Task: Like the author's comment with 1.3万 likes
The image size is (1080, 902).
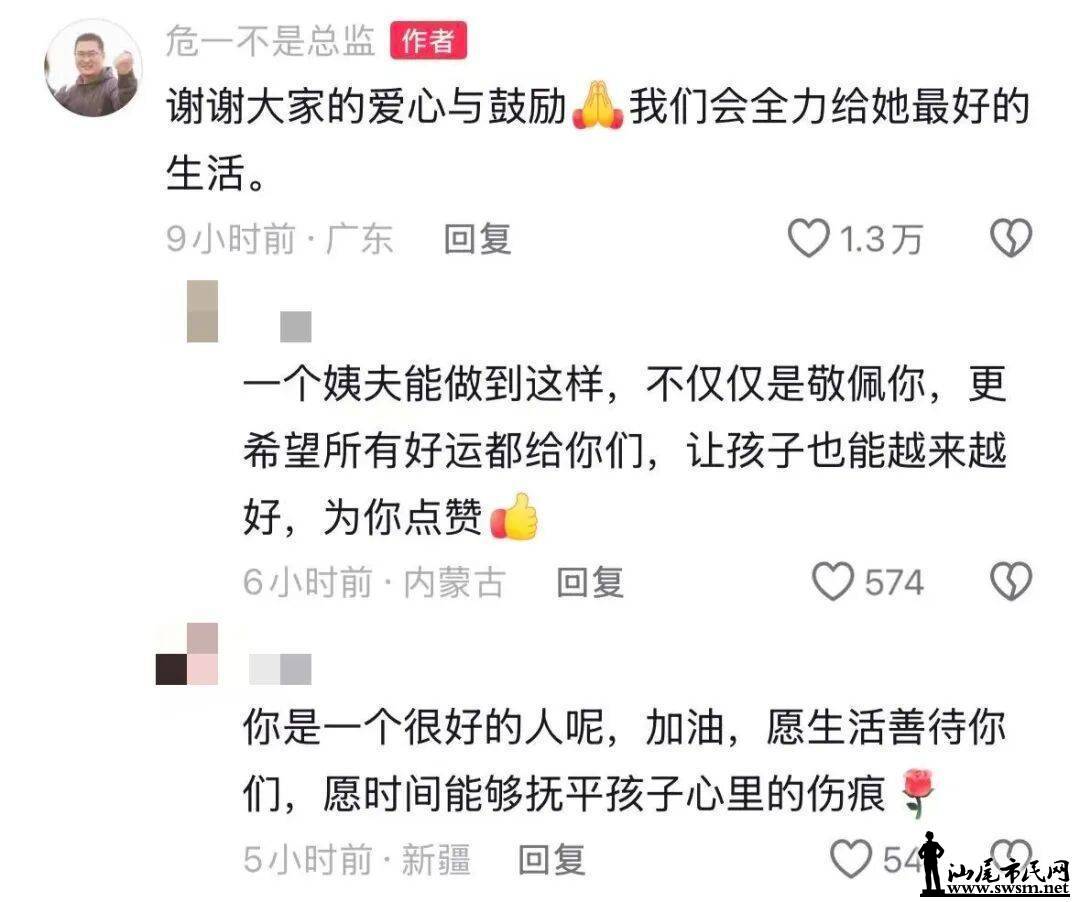Action: (x=808, y=238)
